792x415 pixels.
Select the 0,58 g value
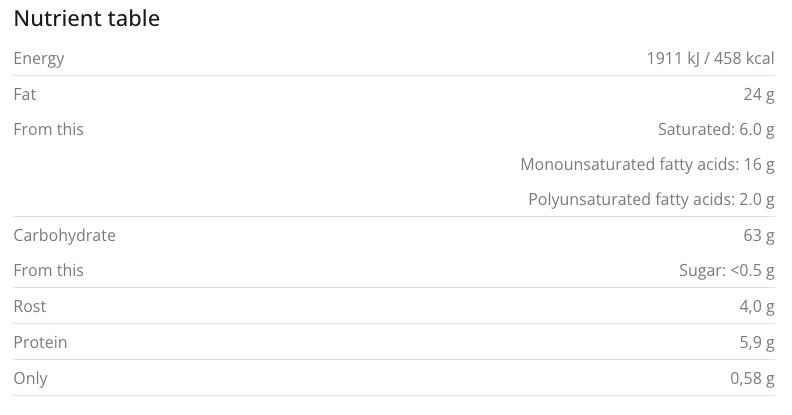[752, 379]
